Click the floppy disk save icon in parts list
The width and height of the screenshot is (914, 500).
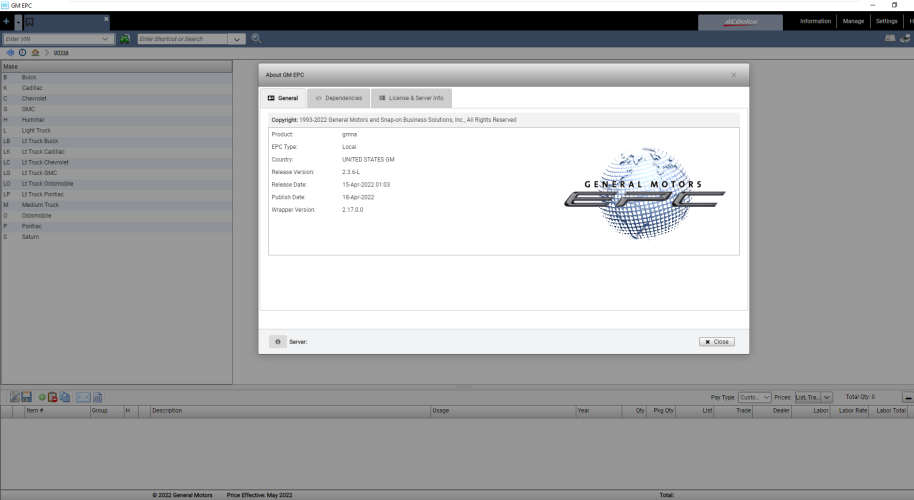pyautogui.click(x=27, y=397)
